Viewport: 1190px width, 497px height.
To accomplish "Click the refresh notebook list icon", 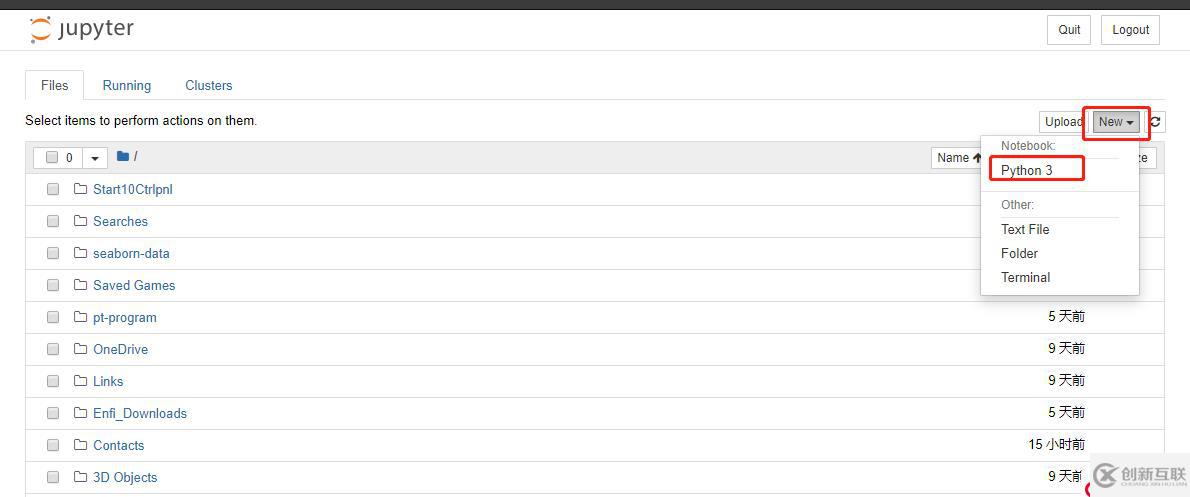I will [x=1155, y=122].
